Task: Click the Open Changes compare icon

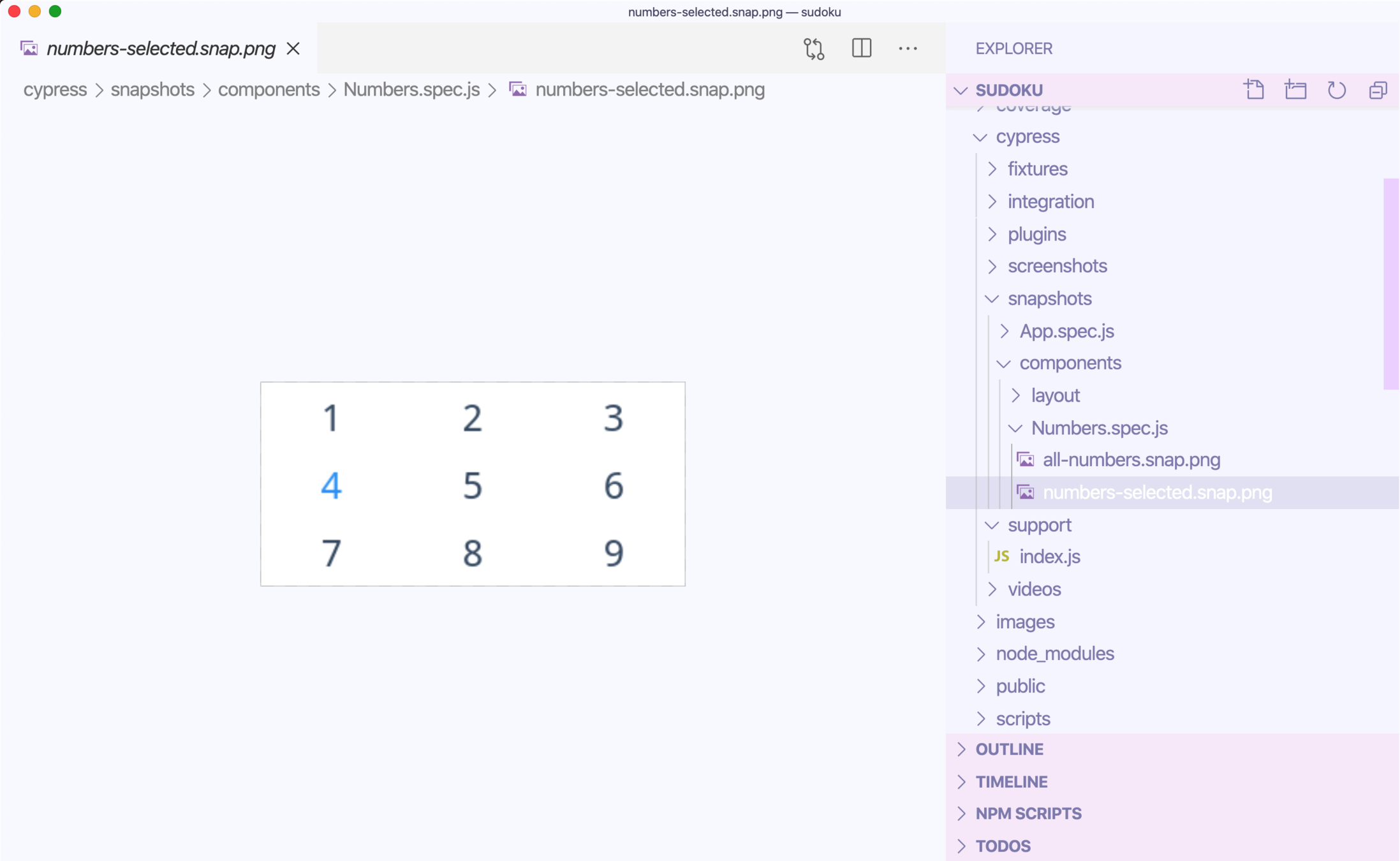Action: 814,48
